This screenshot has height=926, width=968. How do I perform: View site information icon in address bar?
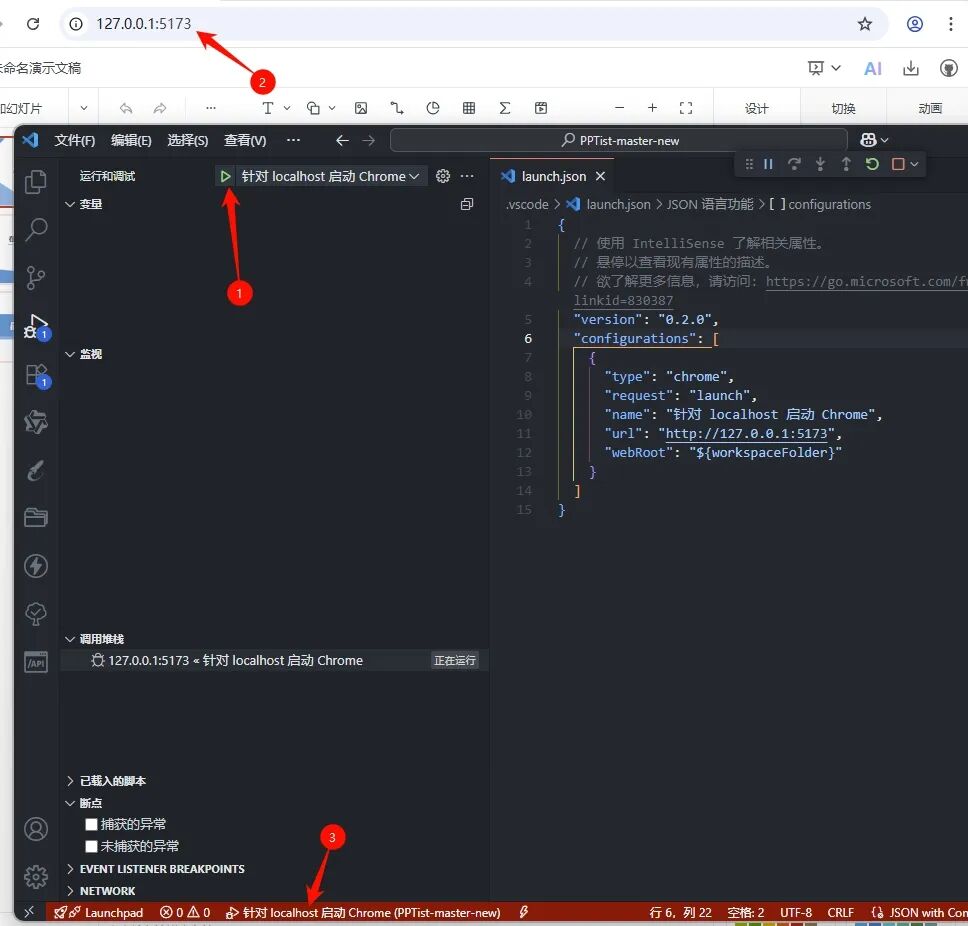[x=76, y=23]
